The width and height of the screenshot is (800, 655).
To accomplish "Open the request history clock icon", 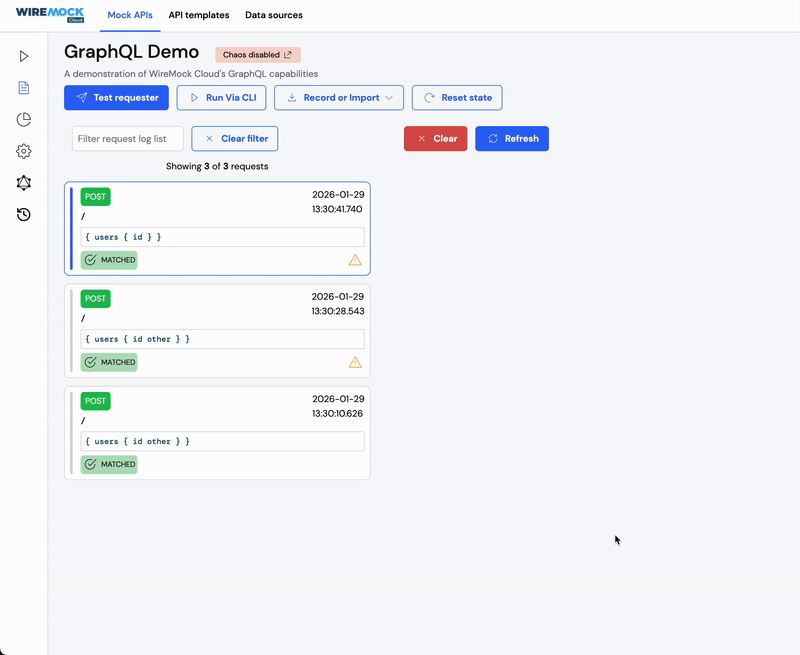I will pos(23,215).
